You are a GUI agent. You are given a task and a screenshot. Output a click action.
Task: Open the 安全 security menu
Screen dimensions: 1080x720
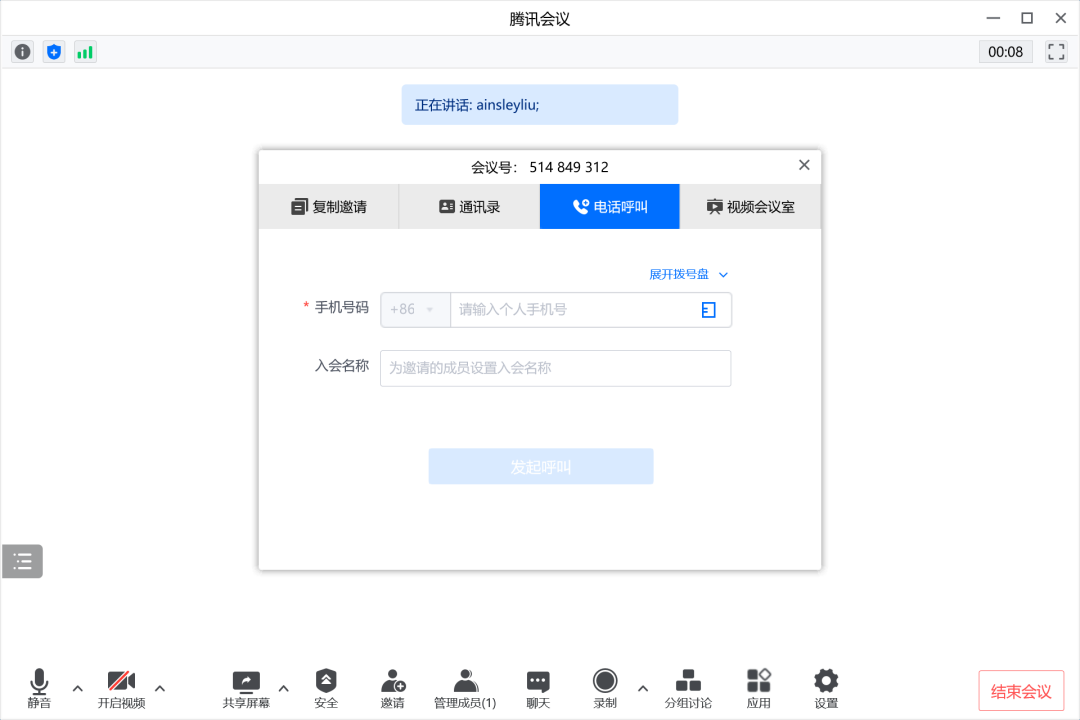click(326, 688)
